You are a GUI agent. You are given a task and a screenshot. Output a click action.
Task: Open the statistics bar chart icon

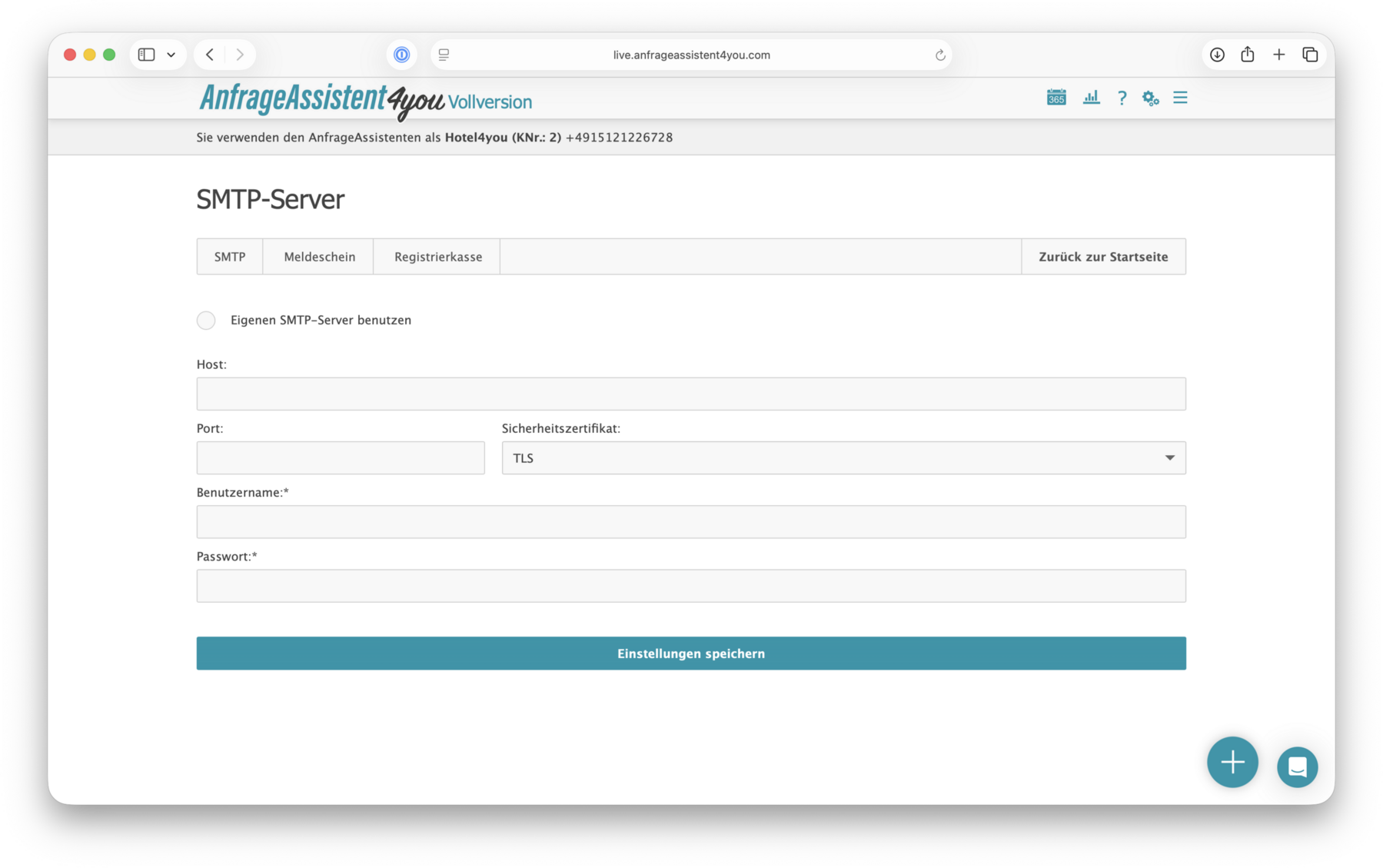[x=1091, y=98]
